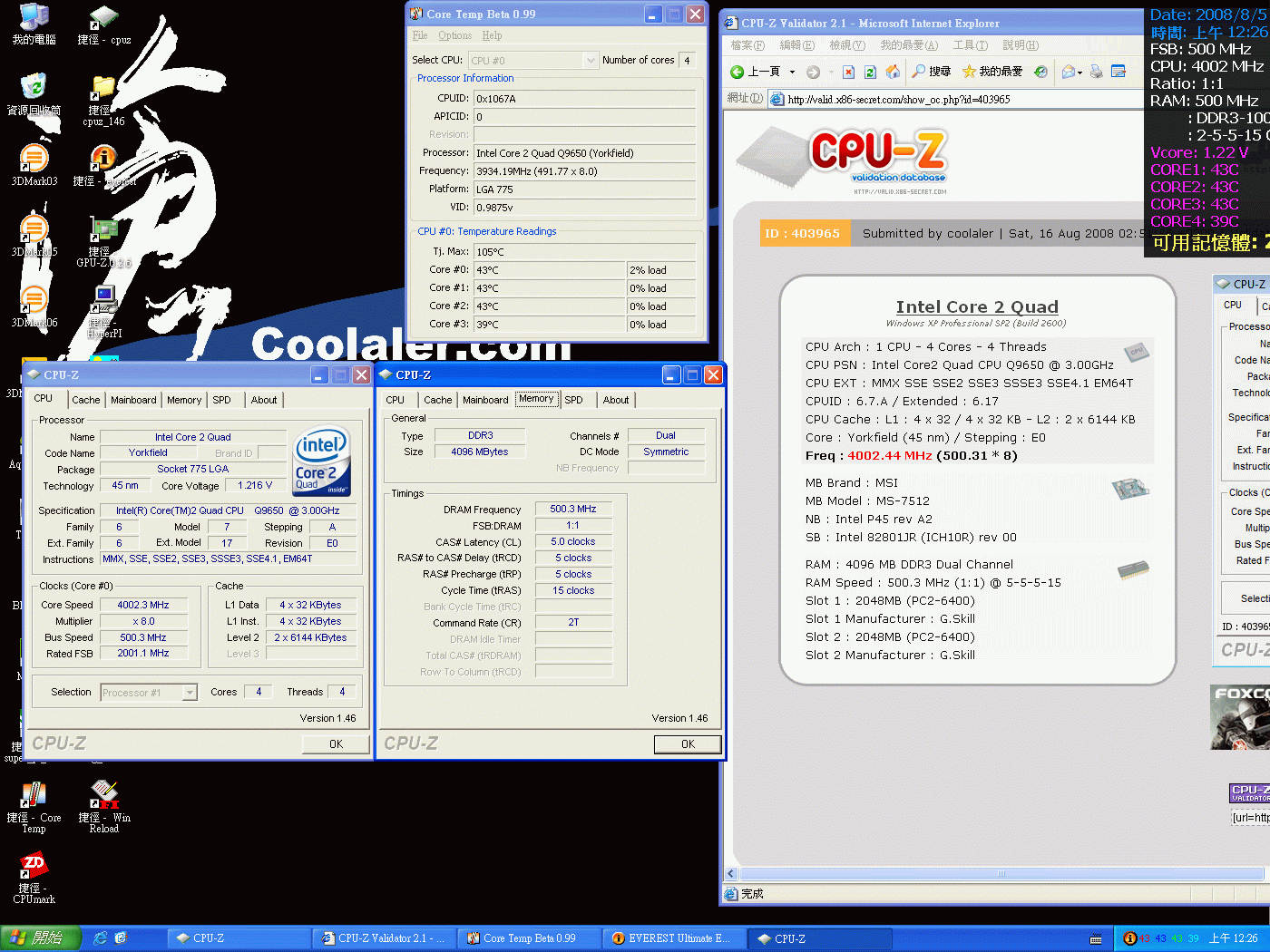Switch to Cache tab in CPU-Z Memory window
1270x952 pixels.
438,400
